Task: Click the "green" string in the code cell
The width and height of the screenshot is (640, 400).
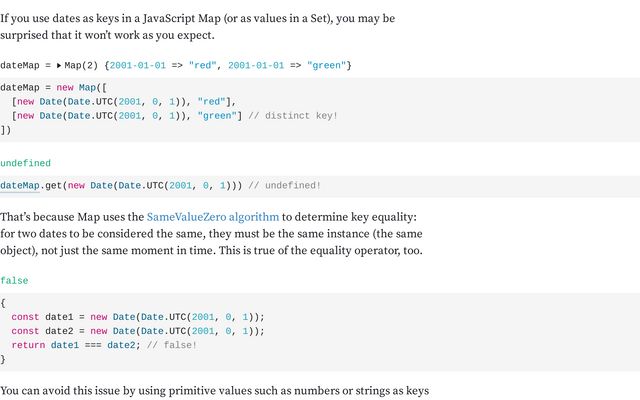Action: pyautogui.click(x=217, y=116)
